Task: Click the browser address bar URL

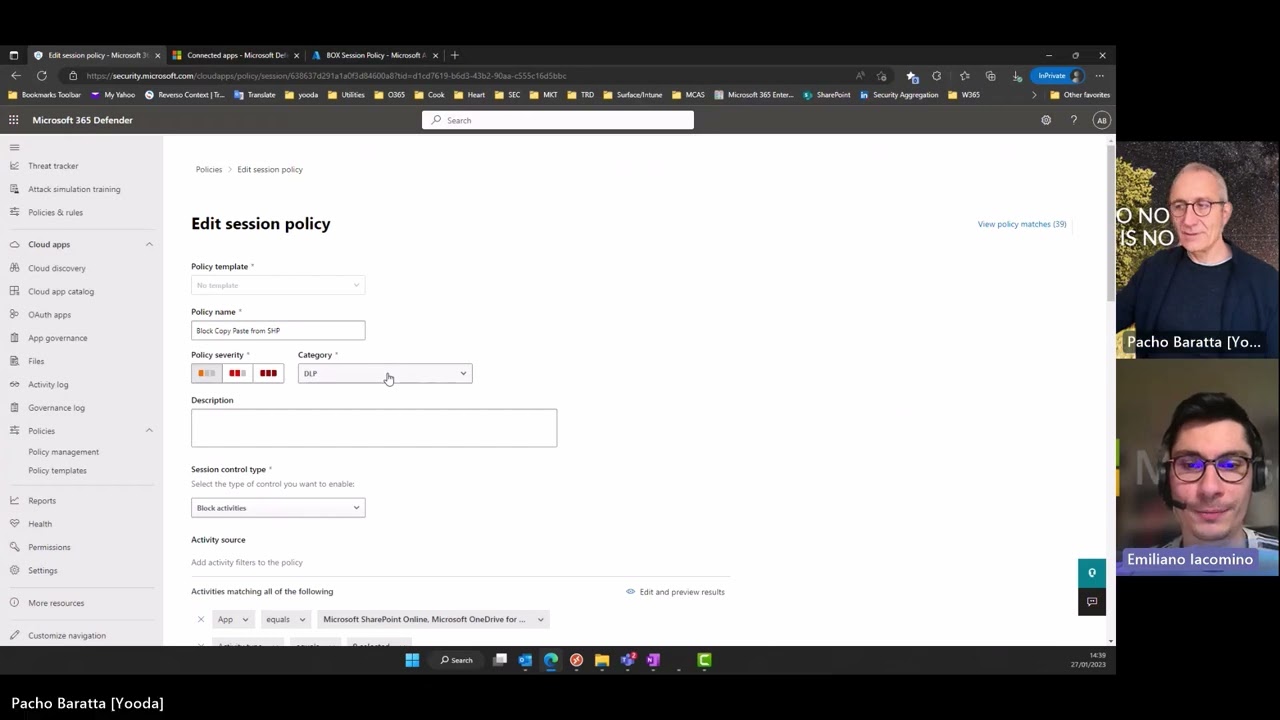Action: (326, 76)
